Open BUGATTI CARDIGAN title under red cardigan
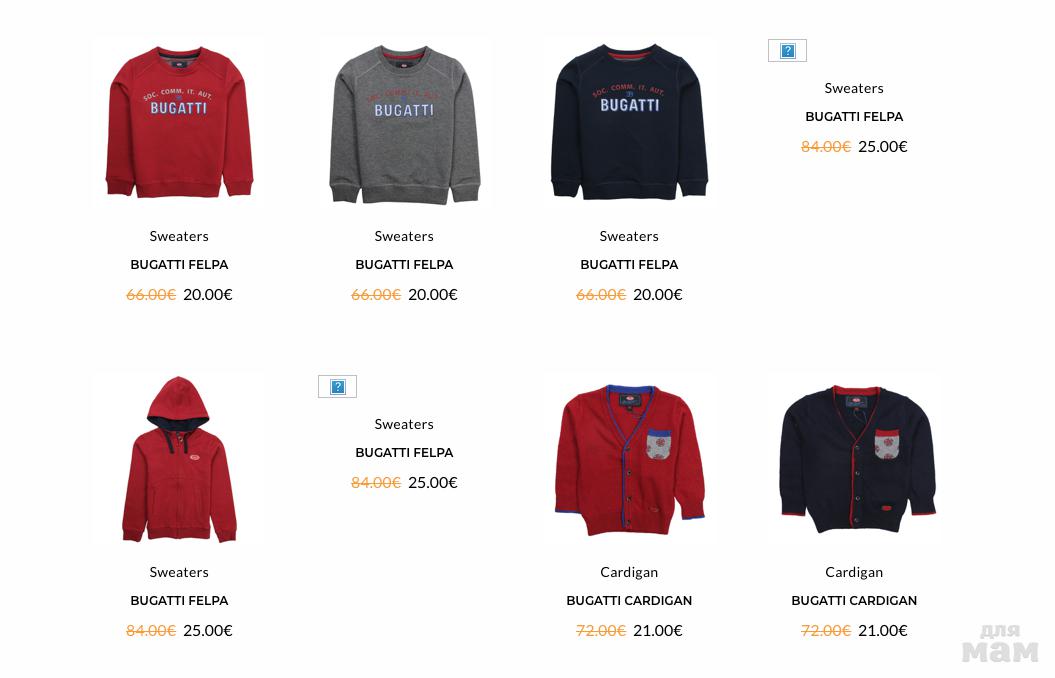This screenshot has width=1055, height=678. (629, 601)
